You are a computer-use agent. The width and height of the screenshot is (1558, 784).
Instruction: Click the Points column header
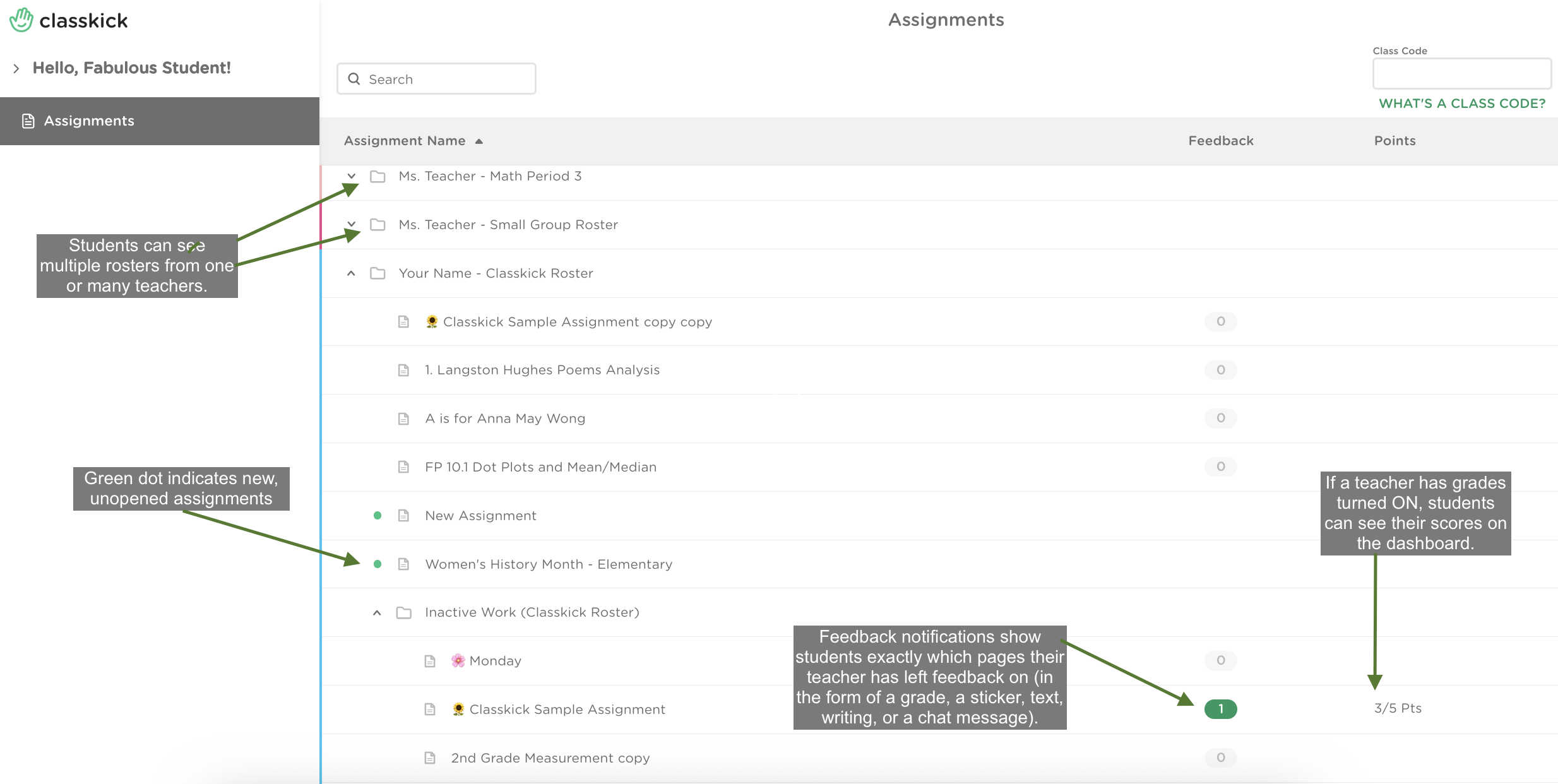tap(1395, 141)
